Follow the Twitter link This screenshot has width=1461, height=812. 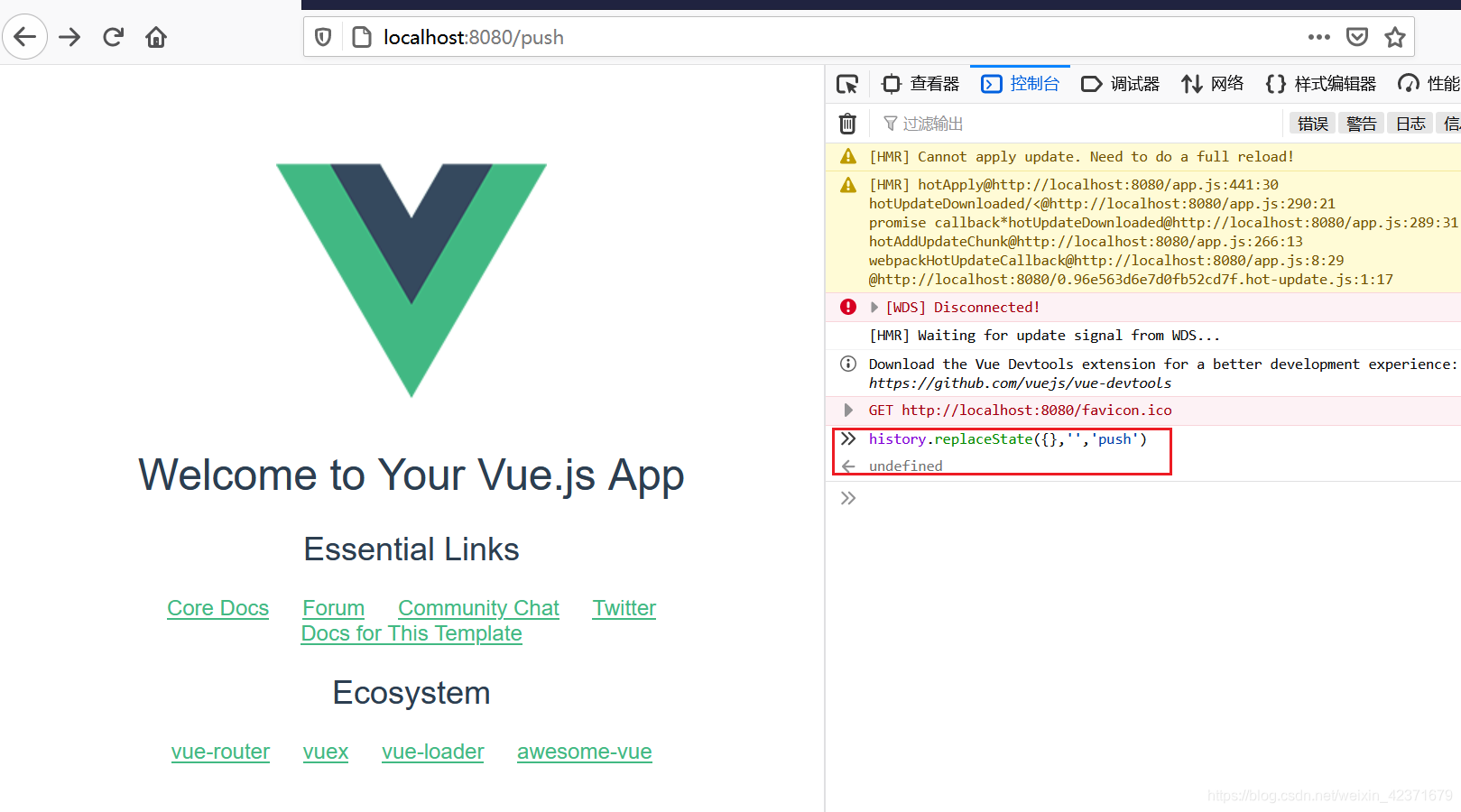pos(624,608)
